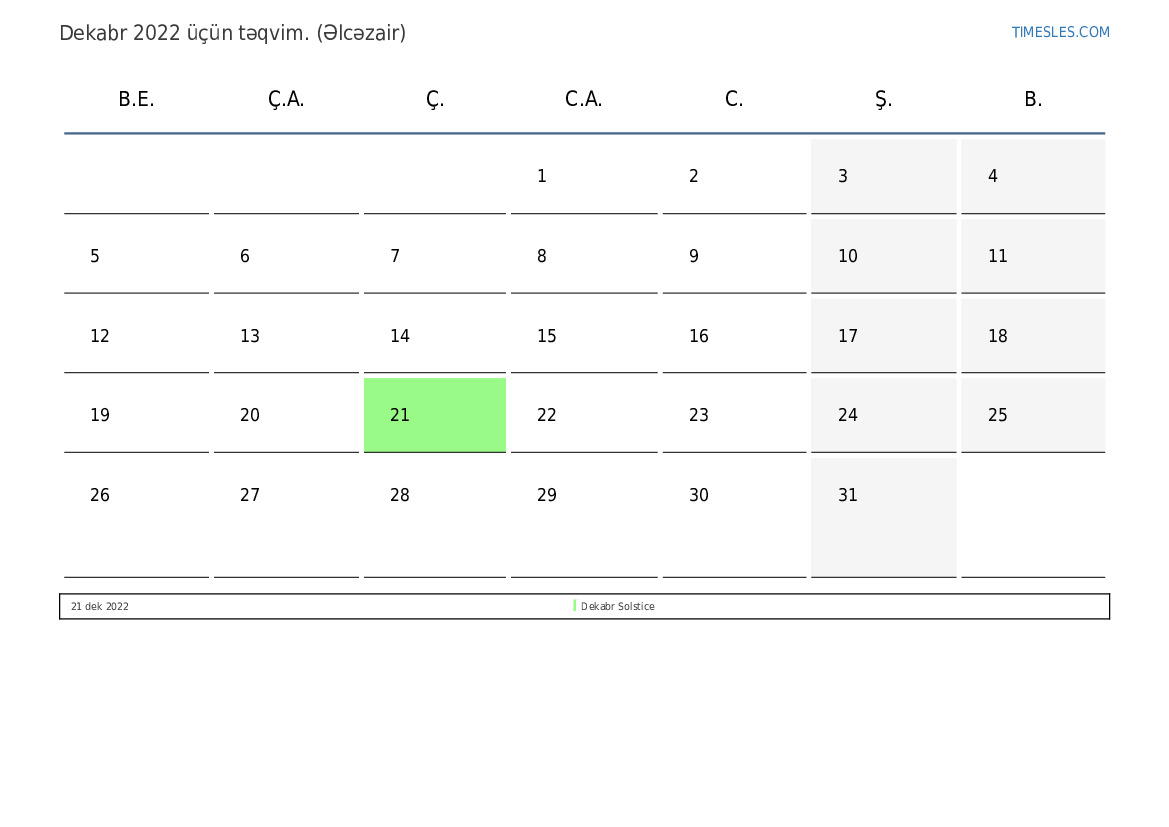Select Saturday day 3 cell

pos(883,176)
